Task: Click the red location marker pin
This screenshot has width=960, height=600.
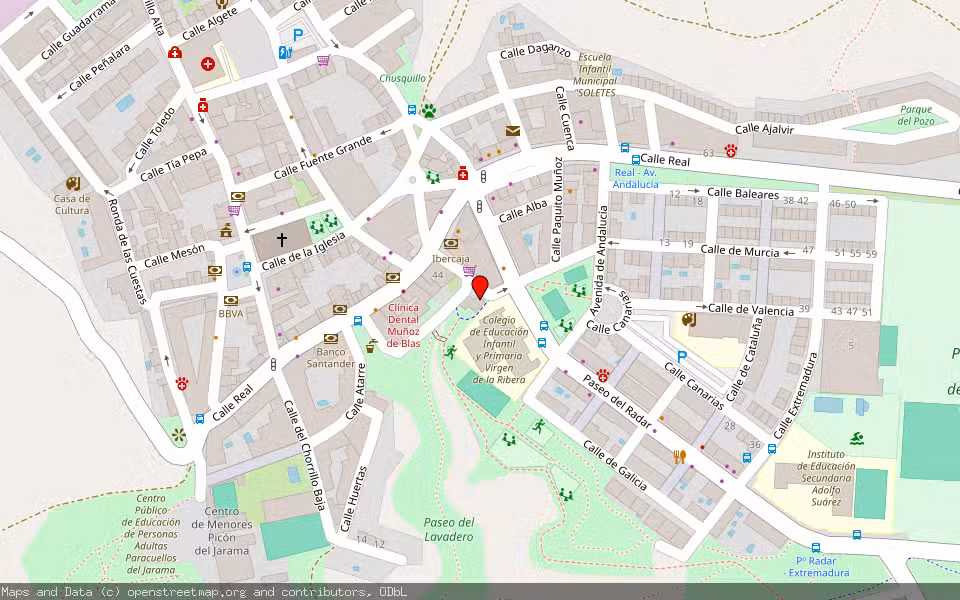Action: 482,287
